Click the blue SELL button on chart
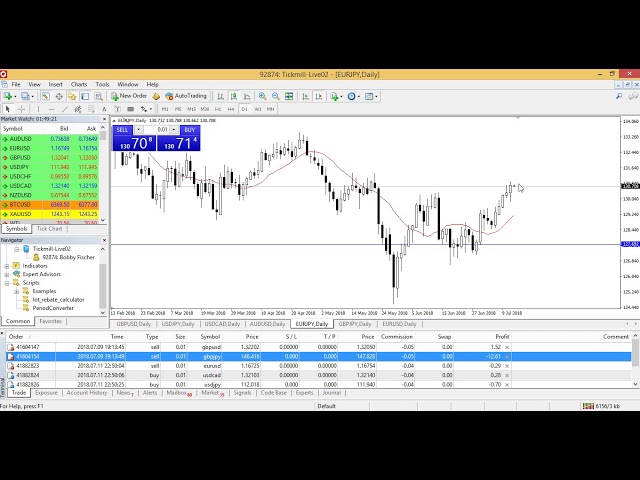640x480 pixels. click(x=123, y=129)
